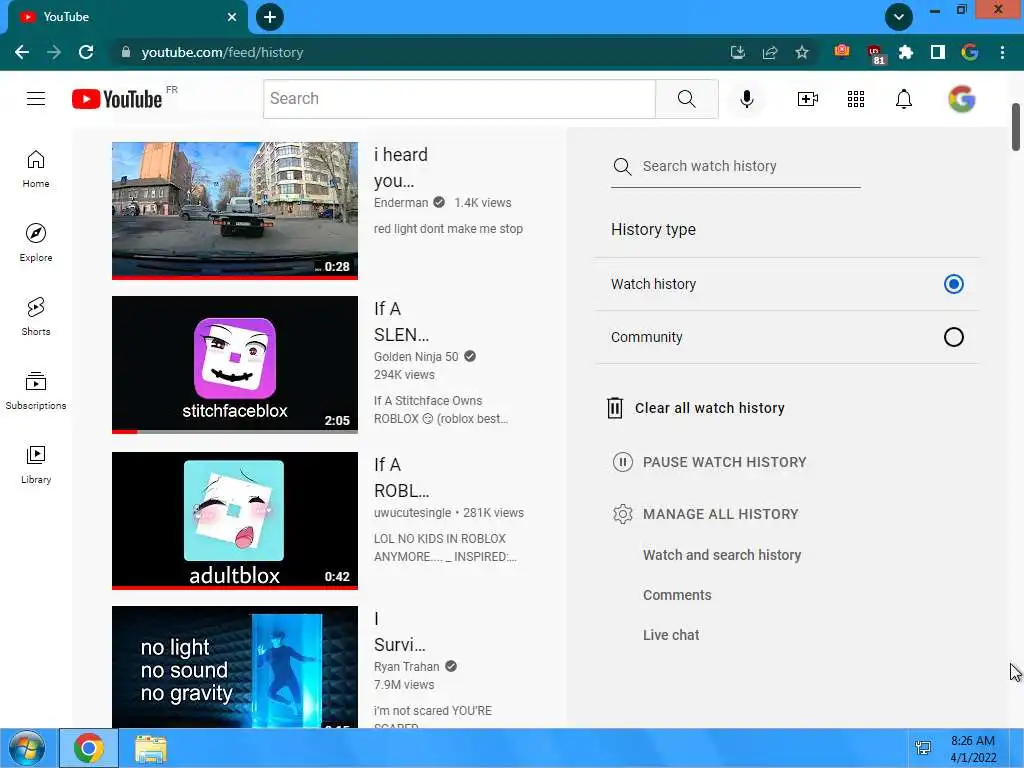The width and height of the screenshot is (1024, 768).
Task: Open Chrome extensions puzzle icon
Action: 905,52
